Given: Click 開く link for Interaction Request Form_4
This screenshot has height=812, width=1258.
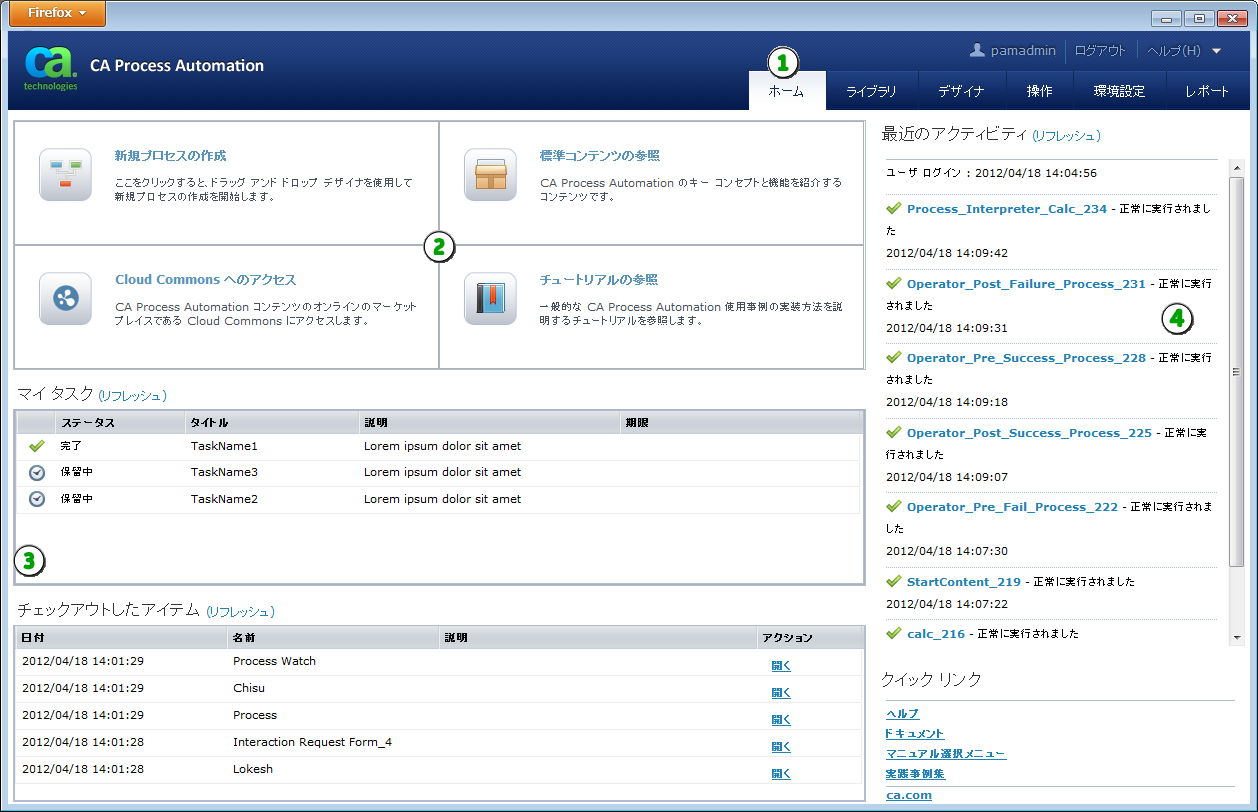Looking at the screenshot, I should coord(781,746).
